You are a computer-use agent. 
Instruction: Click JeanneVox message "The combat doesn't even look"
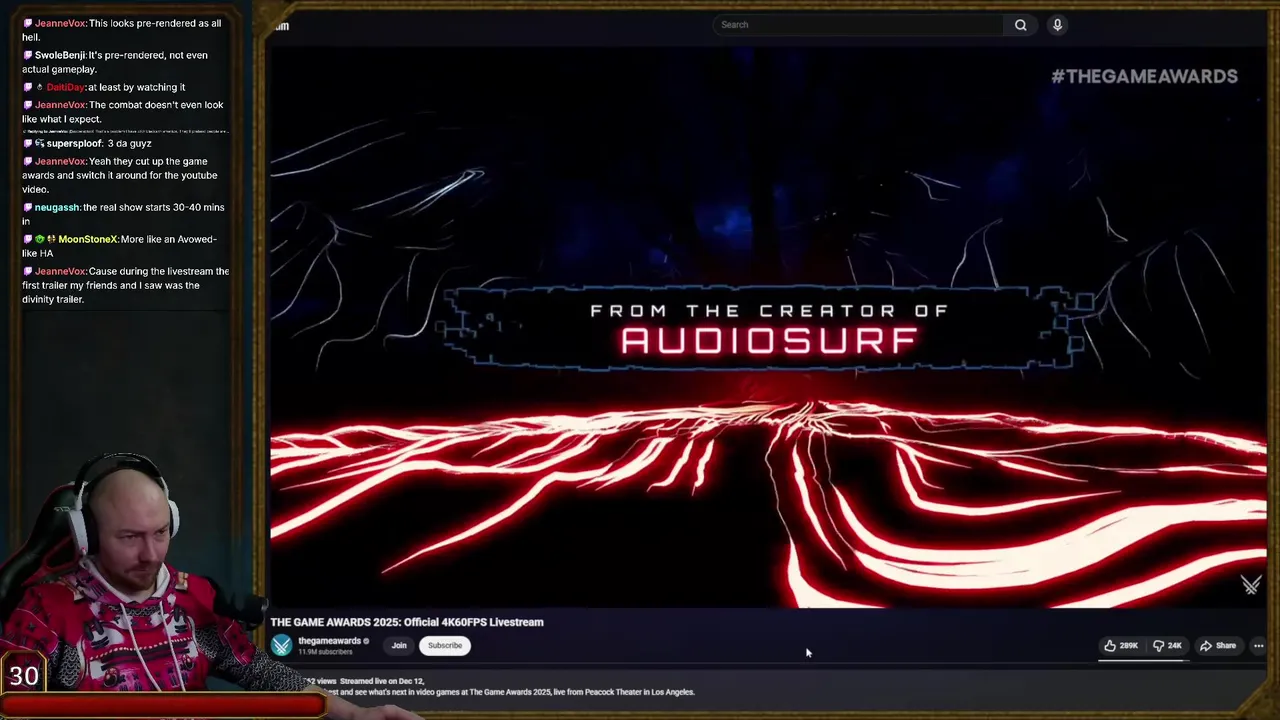pyautogui.click(x=122, y=112)
